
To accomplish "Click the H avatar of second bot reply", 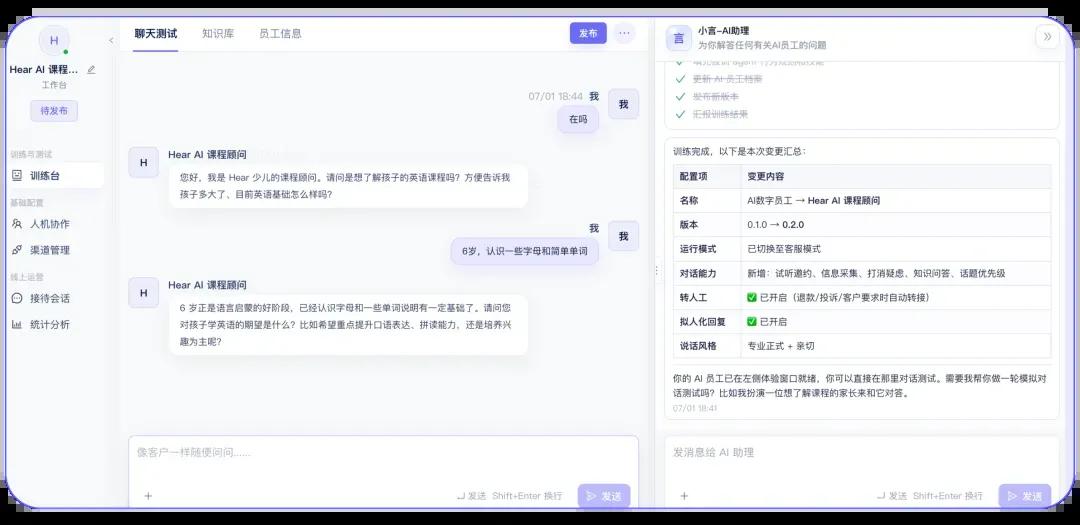I will [x=143, y=293].
